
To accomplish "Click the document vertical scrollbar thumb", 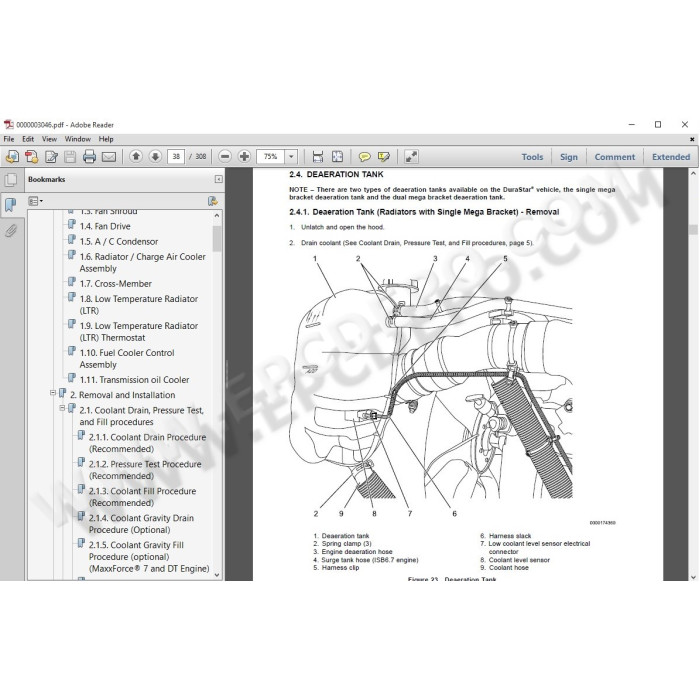I will 693,229.
